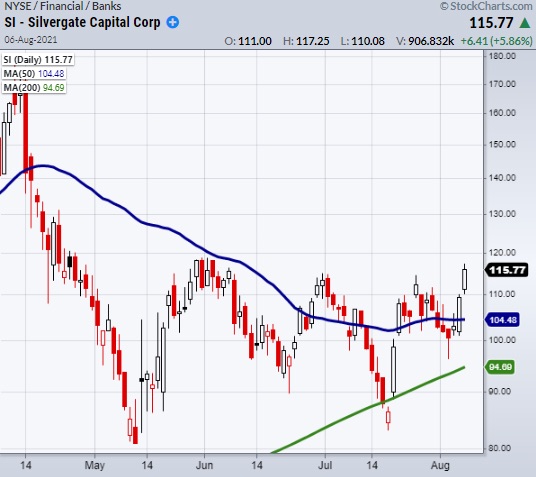Click the green 94.69 MA tag on axis
This screenshot has width=536, height=477.
click(x=500, y=367)
